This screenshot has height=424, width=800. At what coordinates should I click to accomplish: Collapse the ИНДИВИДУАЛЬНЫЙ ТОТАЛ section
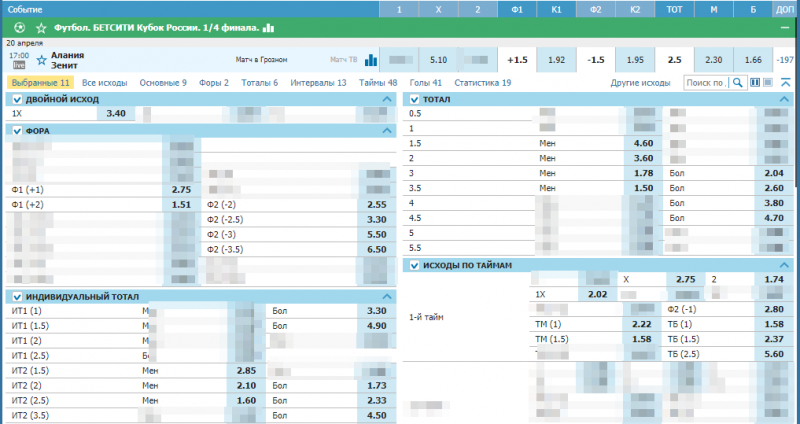click(x=388, y=297)
